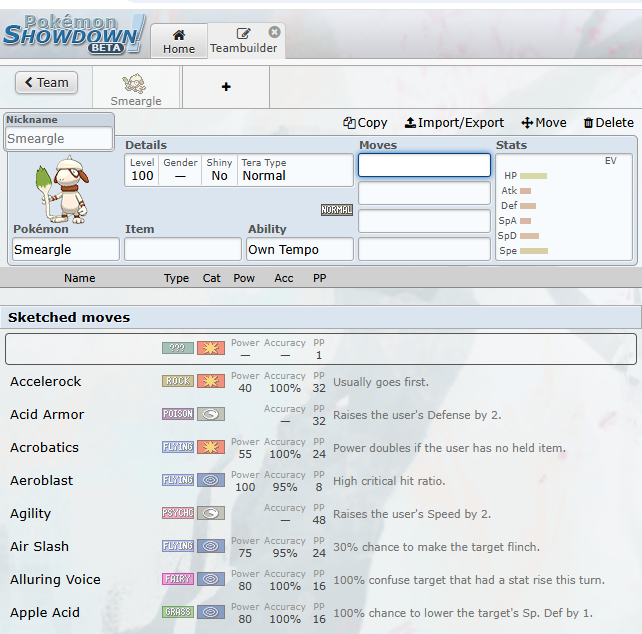The height and width of the screenshot is (634, 642).
Task: Click the Fairy type icon for Alluring Voice
Action: pos(178,579)
